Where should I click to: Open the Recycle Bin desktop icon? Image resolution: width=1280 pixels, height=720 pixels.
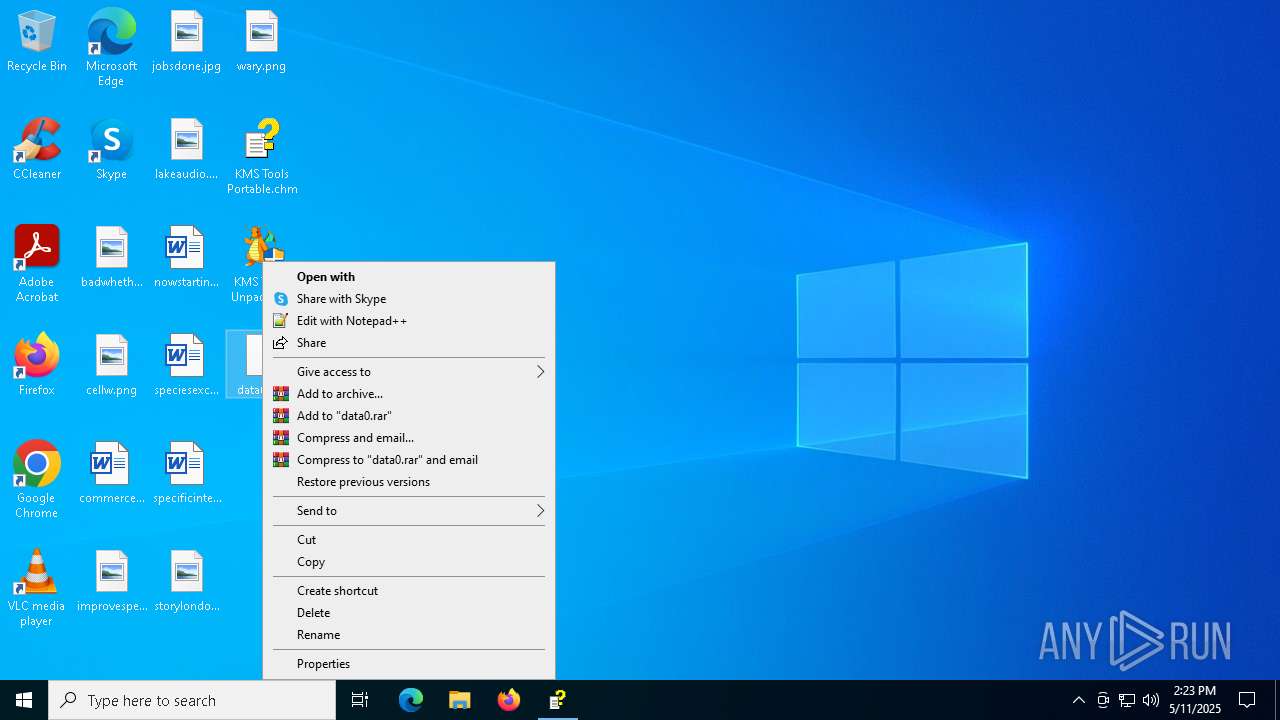point(37,42)
